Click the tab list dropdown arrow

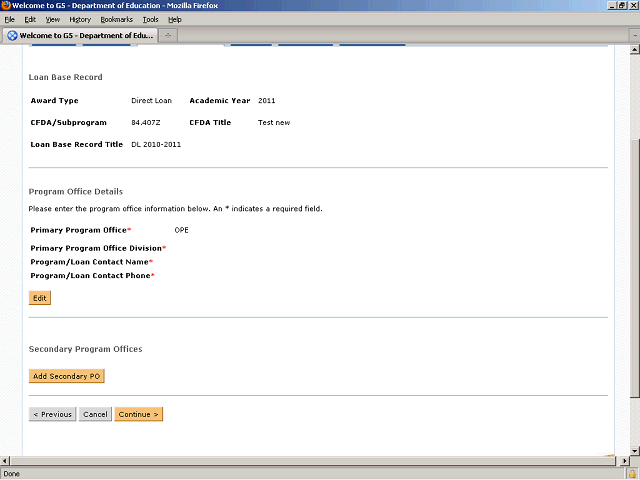click(x=635, y=36)
